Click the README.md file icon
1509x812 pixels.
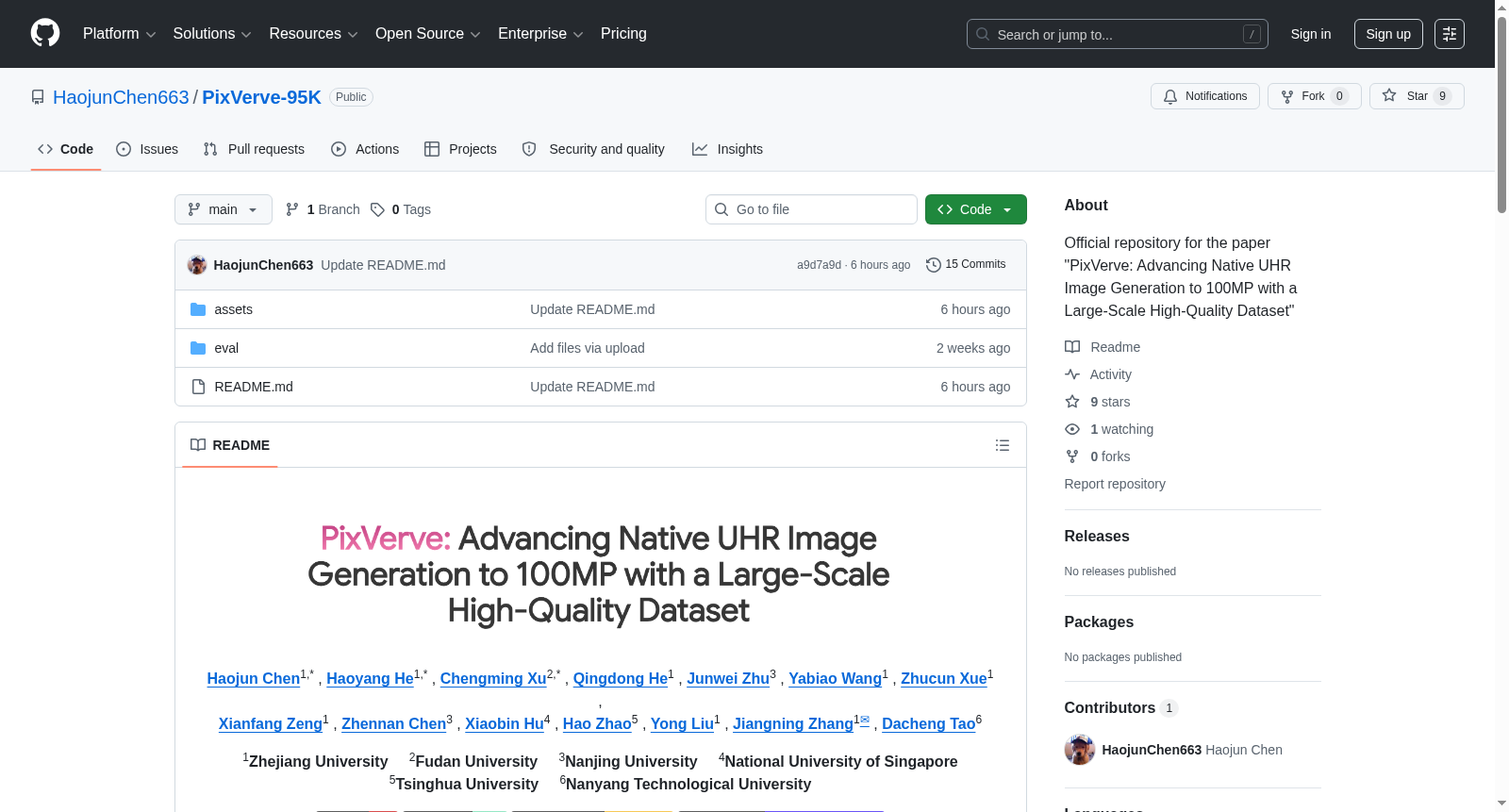[x=198, y=387]
